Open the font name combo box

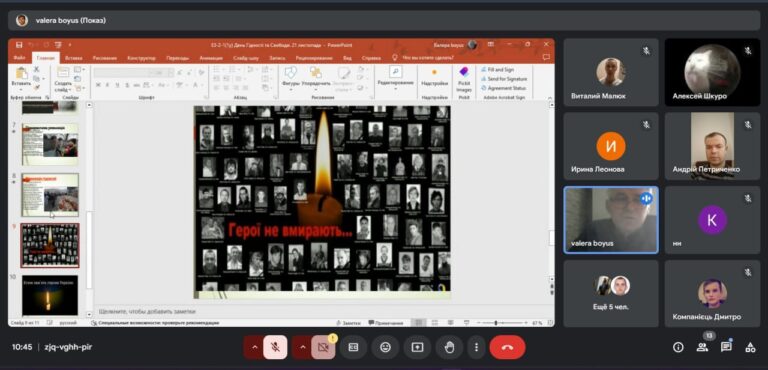click(124, 73)
